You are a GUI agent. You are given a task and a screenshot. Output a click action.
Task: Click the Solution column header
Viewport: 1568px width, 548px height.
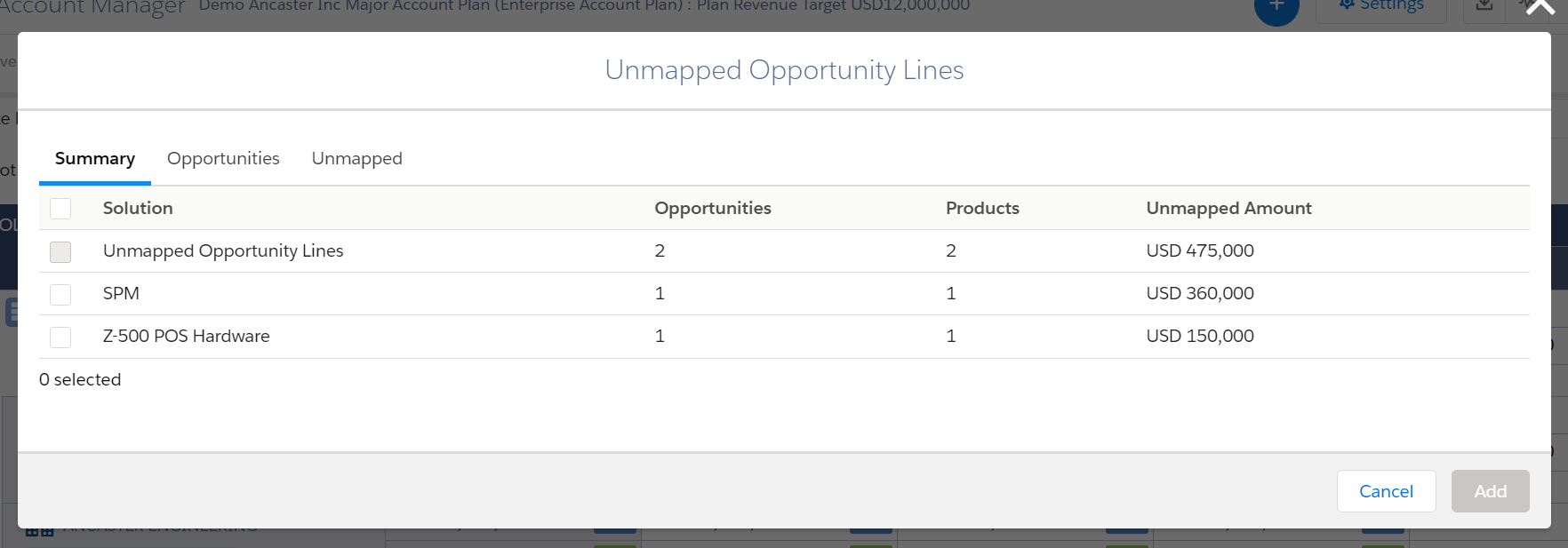(x=138, y=208)
